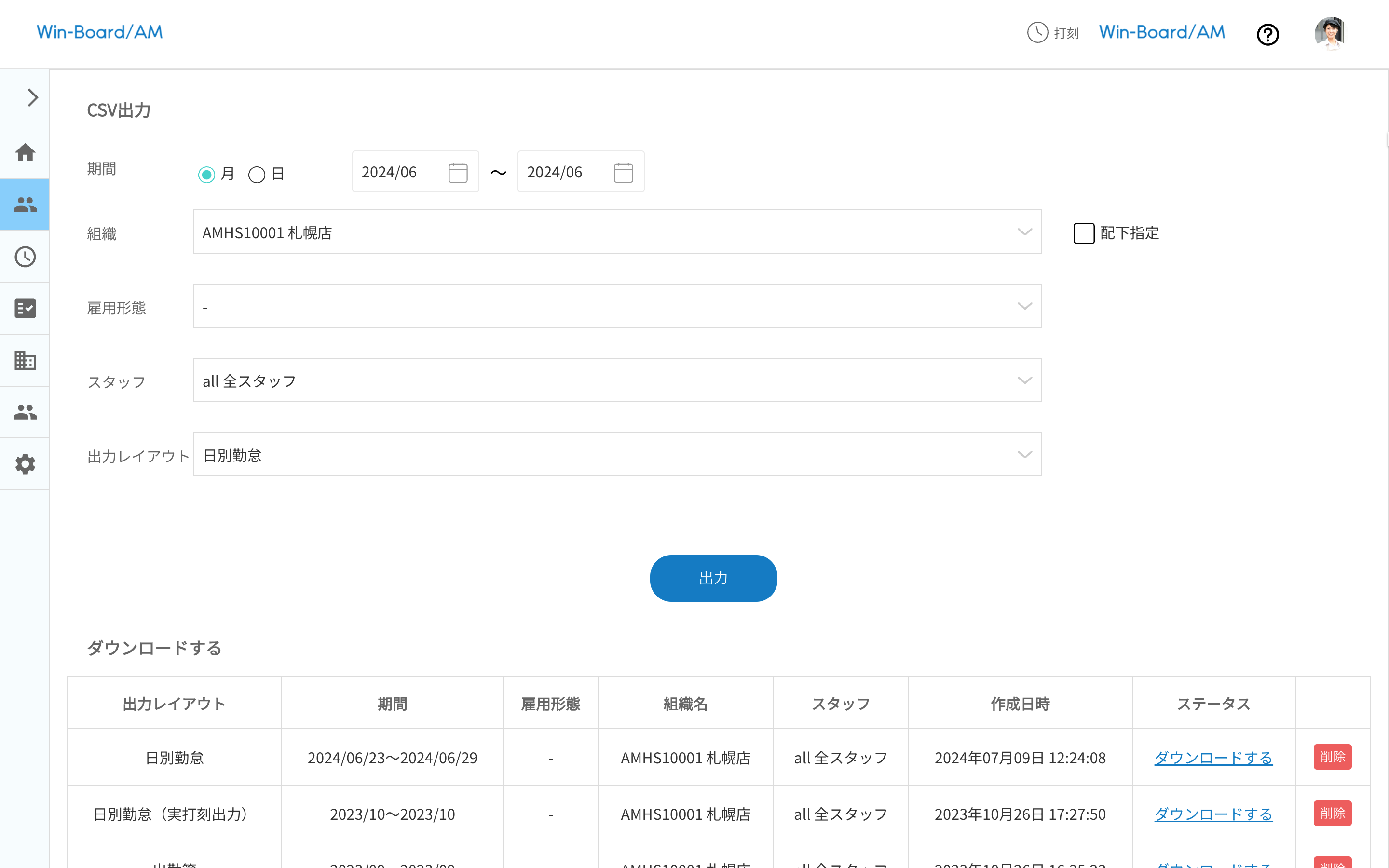This screenshot has height=868, width=1389.
Task: Click the clock icon in sidebar
Action: click(25, 257)
